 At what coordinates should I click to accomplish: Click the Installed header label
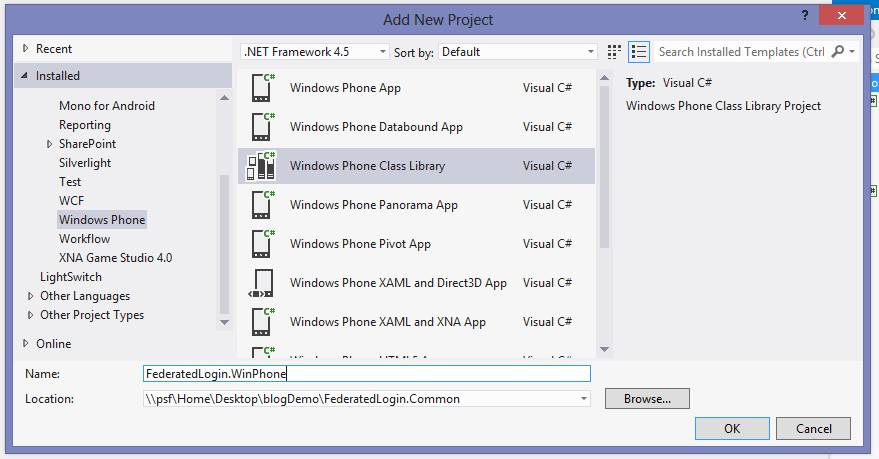(58, 76)
